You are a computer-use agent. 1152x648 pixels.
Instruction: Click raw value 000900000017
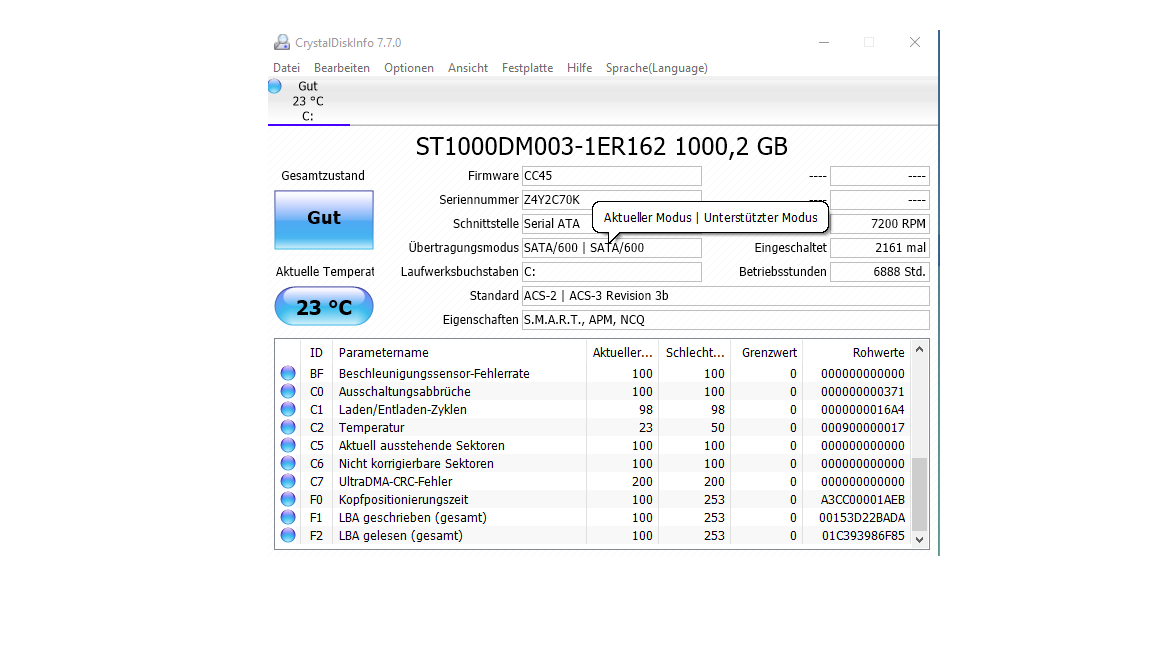(863, 428)
